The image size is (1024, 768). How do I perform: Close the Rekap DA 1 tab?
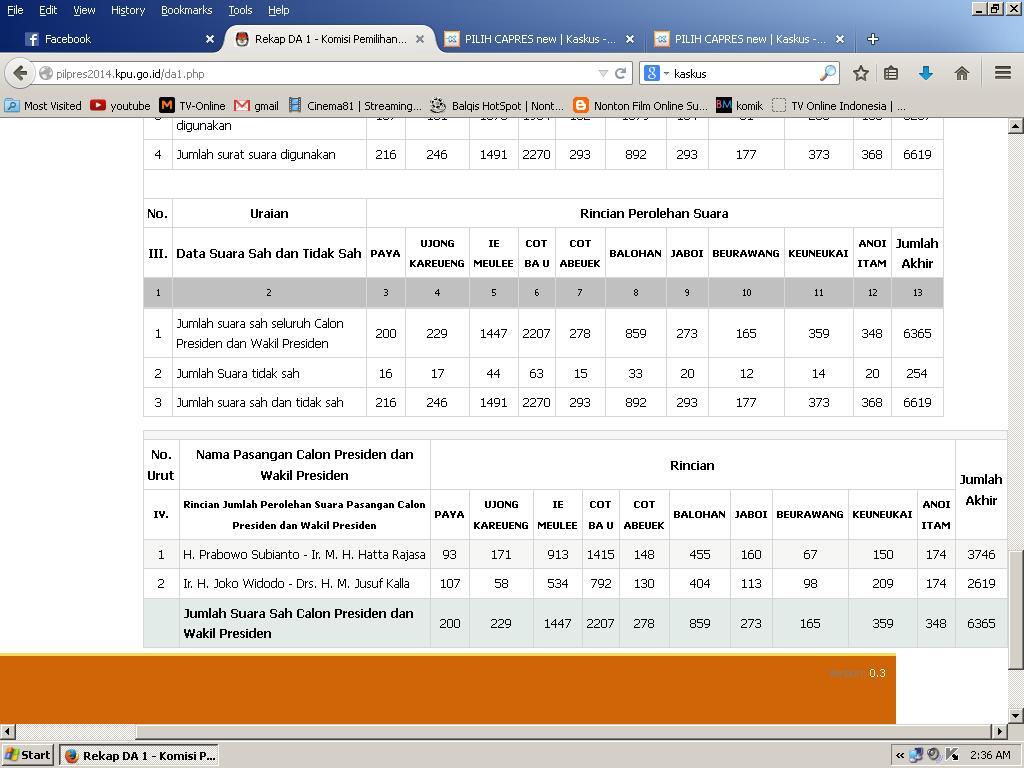(420, 39)
